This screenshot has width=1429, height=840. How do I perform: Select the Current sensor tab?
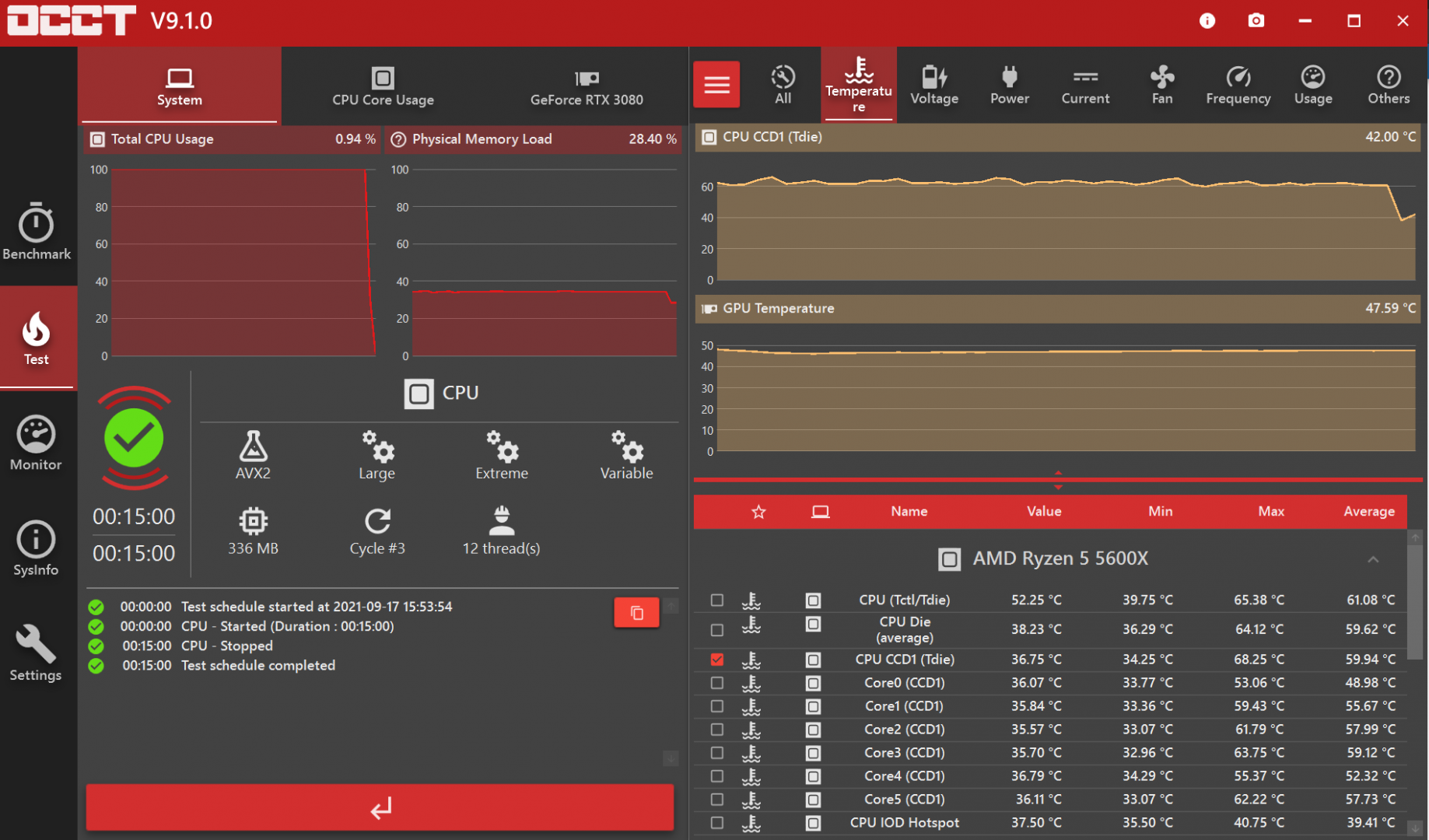coord(1085,85)
